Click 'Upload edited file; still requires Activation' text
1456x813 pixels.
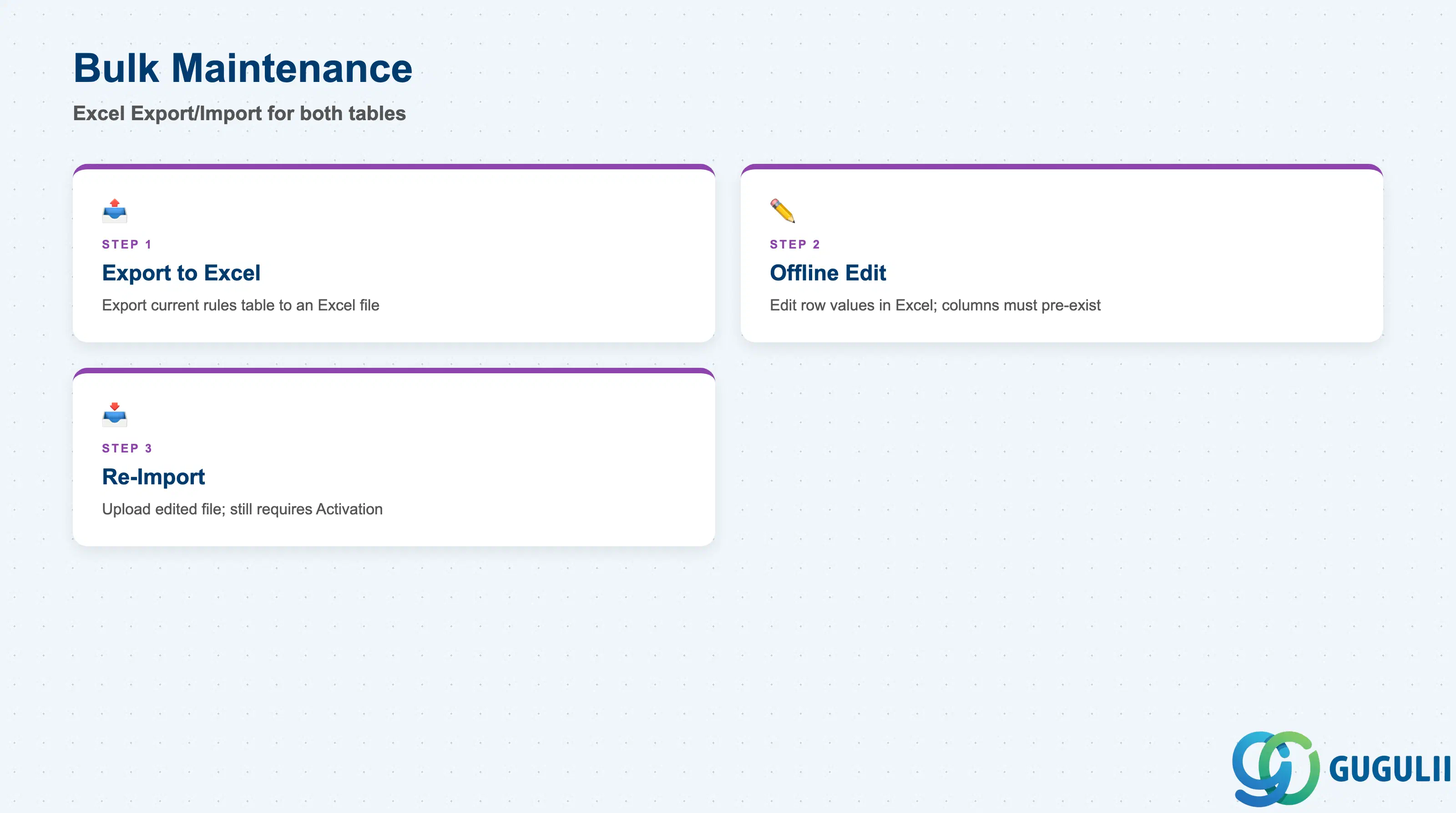click(243, 509)
